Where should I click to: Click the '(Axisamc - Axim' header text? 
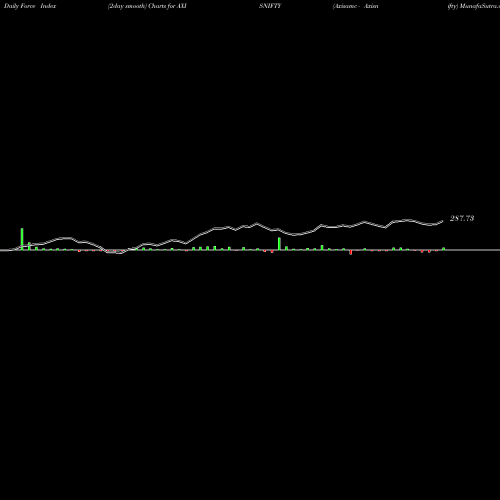coord(355,6)
